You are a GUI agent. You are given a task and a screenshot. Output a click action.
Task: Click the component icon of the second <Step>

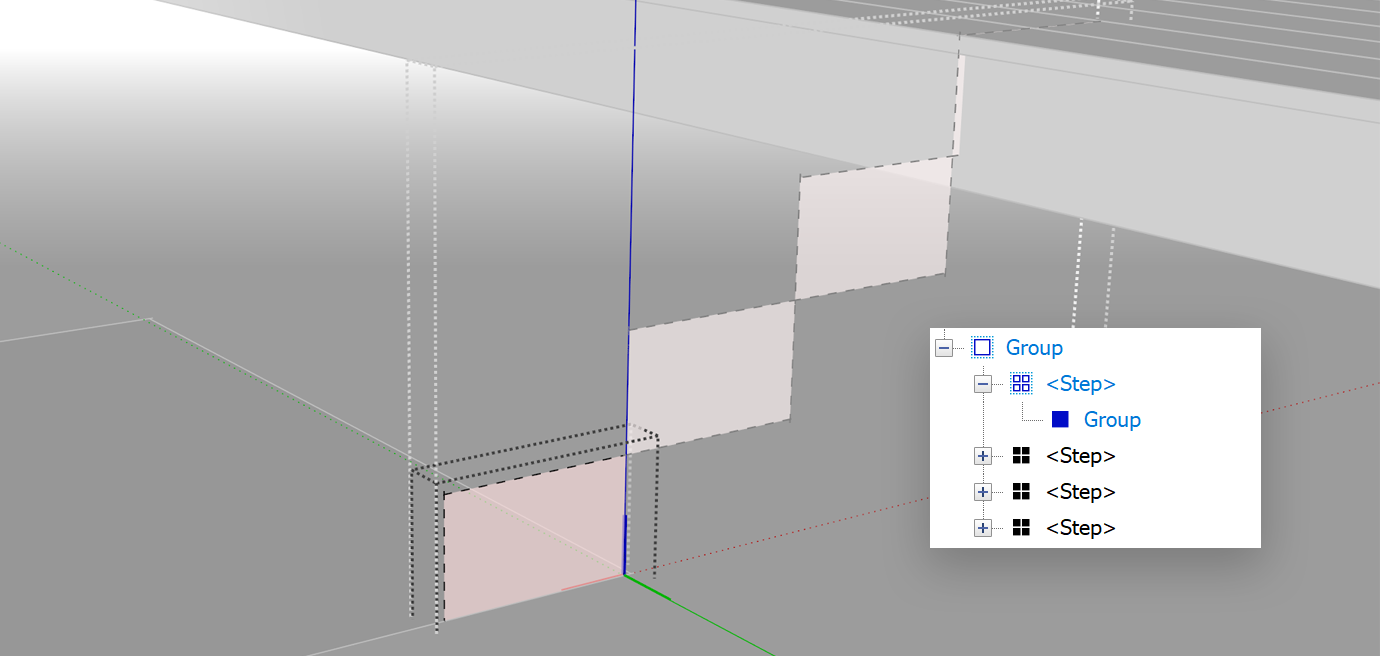pyautogui.click(x=1022, y=455)
